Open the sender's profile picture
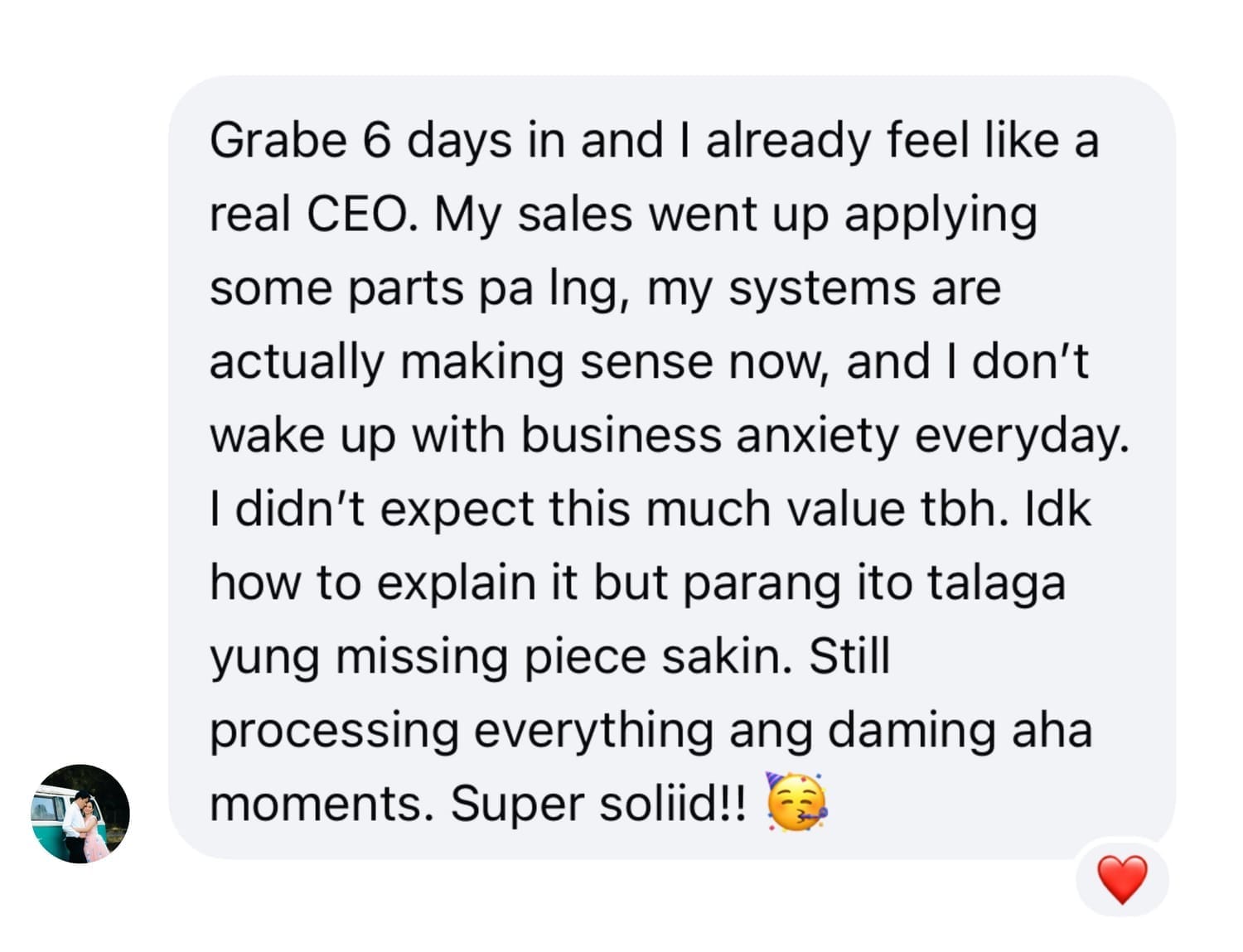The image size is (1243, 952). click(80, 814)
